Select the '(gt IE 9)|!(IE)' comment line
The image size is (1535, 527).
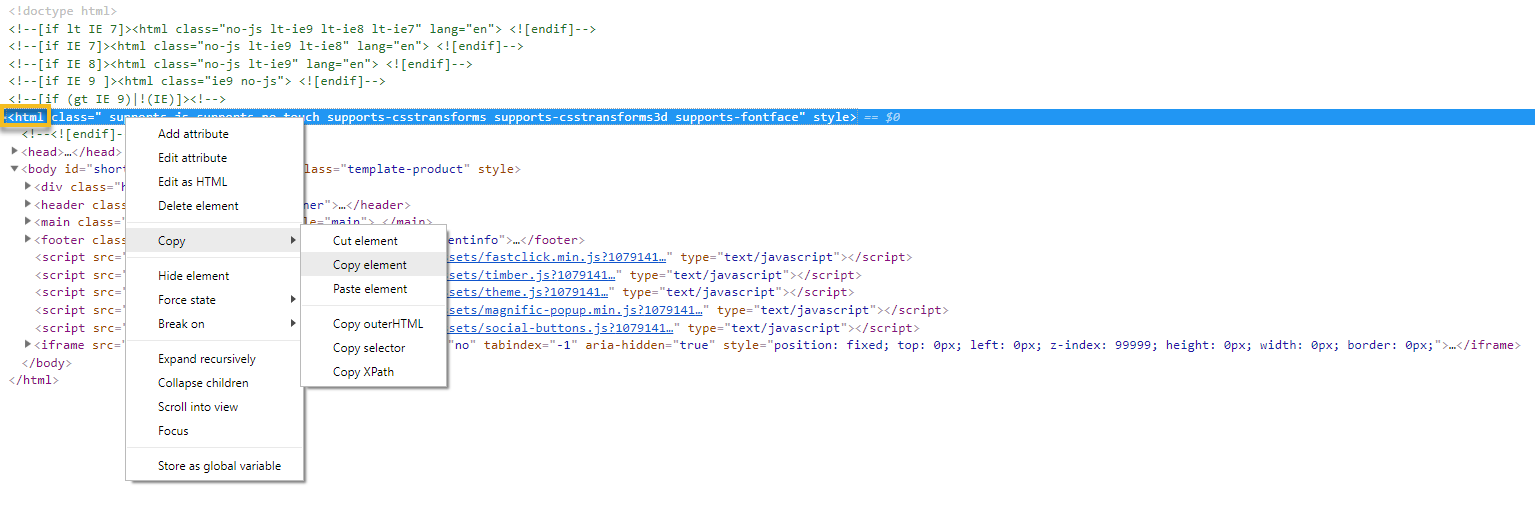[x=118, y=99]
